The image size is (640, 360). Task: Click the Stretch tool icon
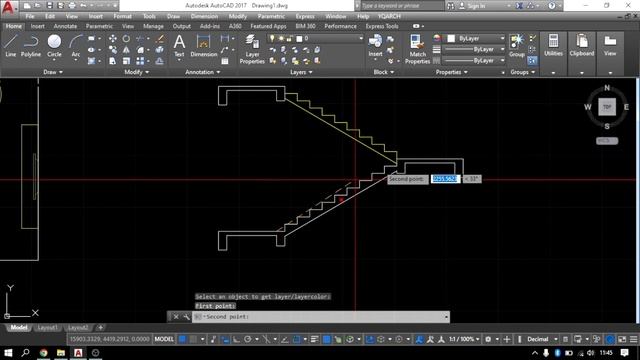click(x=113, y=61)
